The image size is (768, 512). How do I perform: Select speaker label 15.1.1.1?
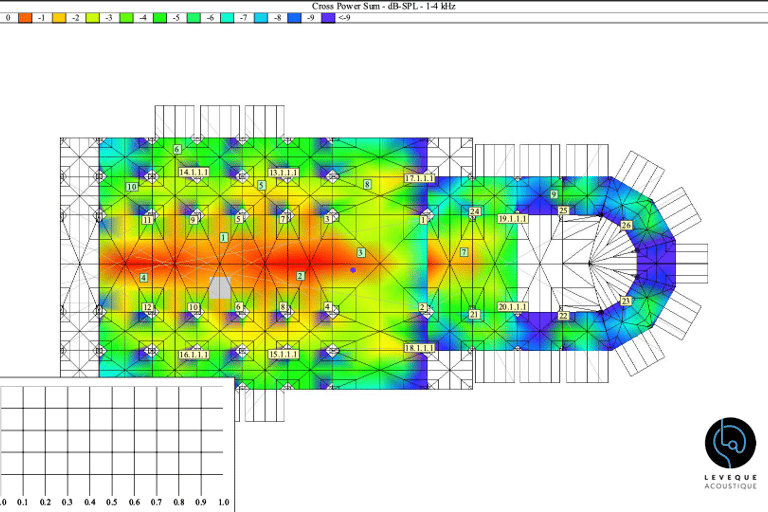point(283,354)
